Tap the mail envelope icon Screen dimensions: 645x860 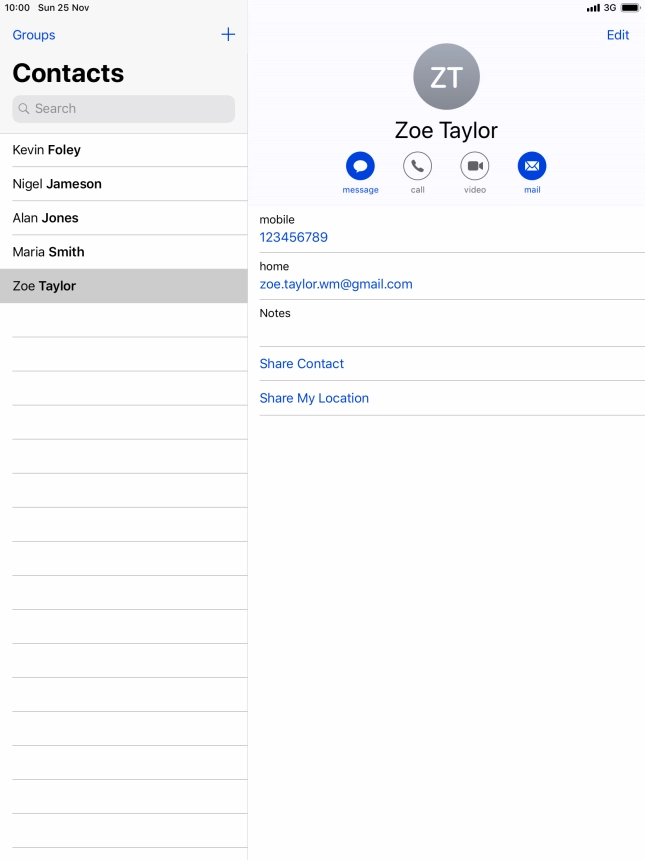pyautogui.click(x=532, y=166)
